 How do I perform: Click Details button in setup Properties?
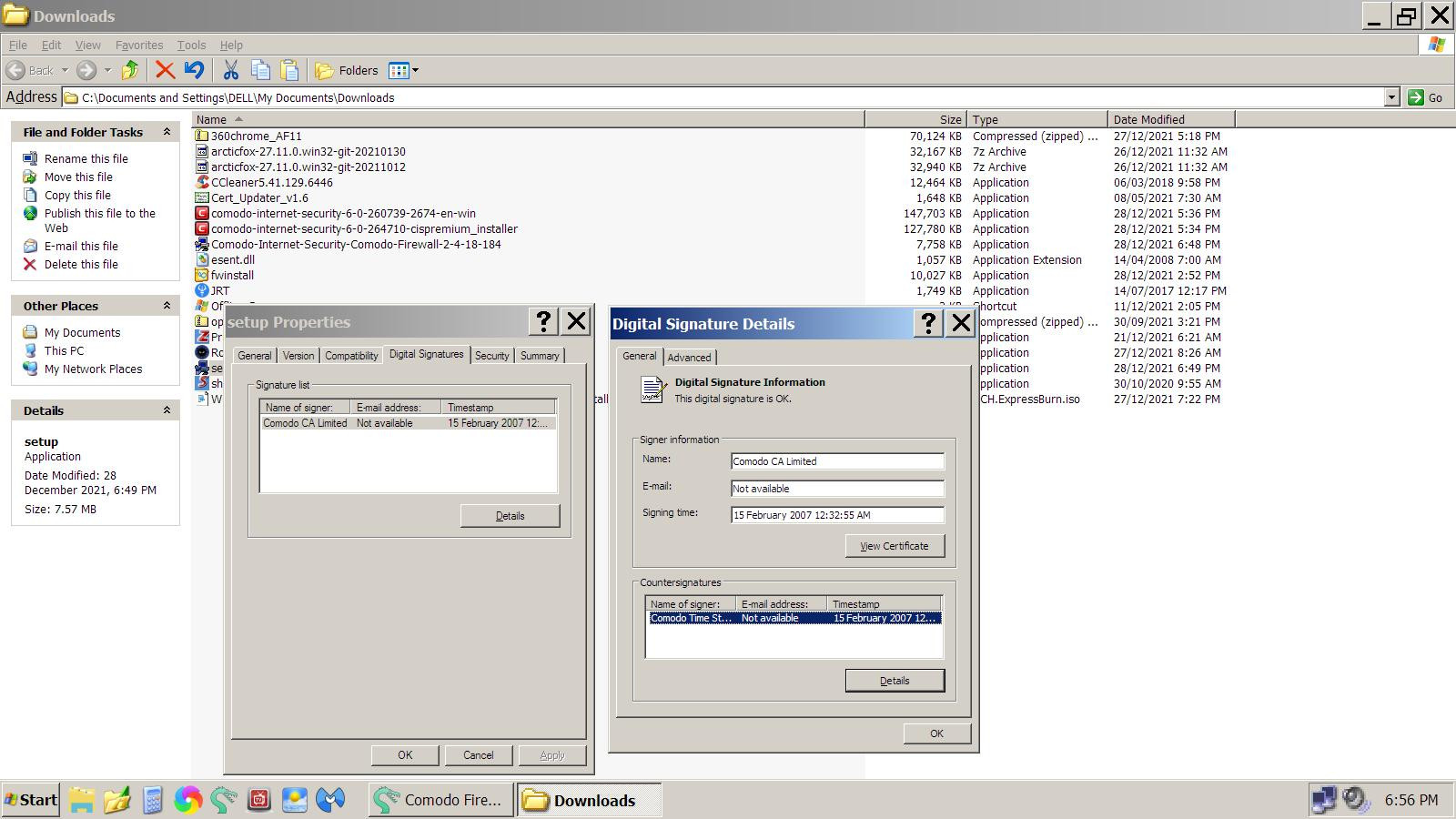tap(510, 516)
